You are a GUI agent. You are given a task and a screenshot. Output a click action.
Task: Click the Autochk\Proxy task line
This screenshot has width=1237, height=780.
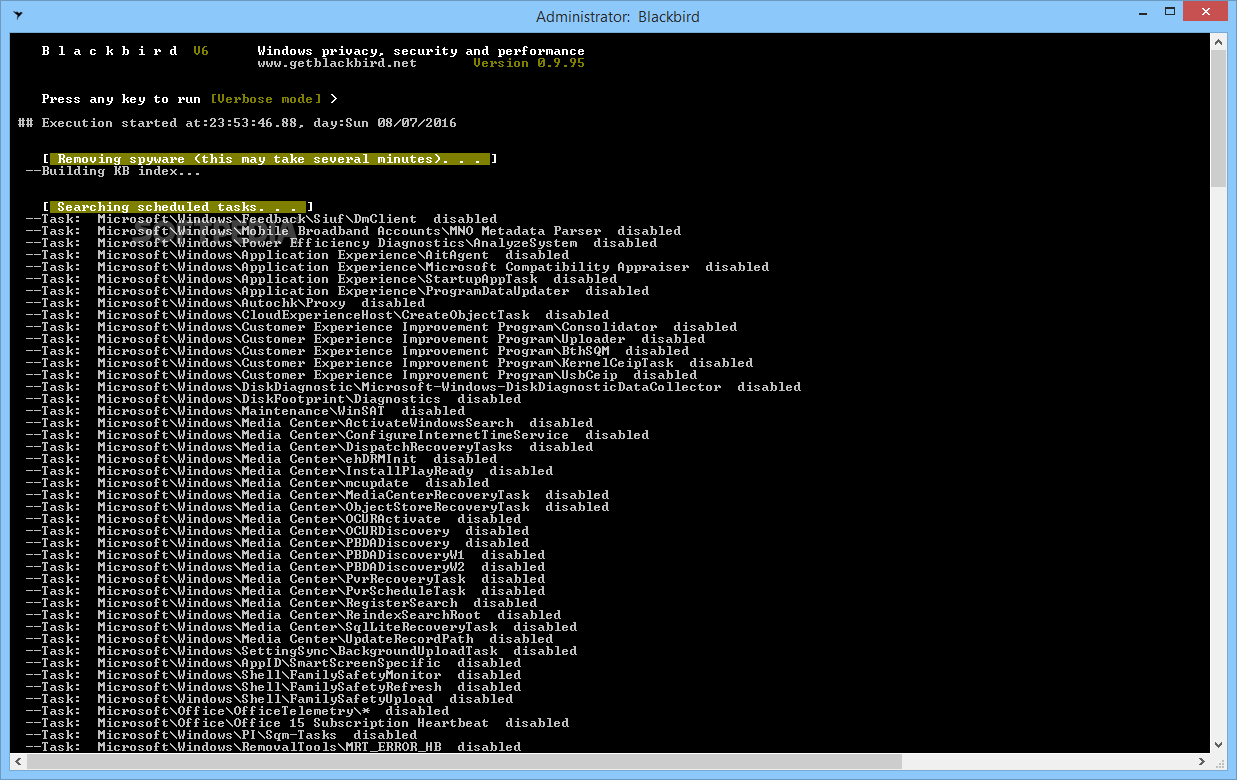(x=225, y=303)
